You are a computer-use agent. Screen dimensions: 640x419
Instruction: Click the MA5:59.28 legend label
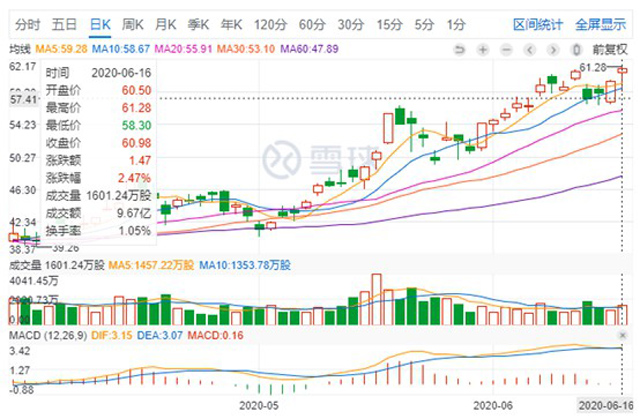coord(61,49)
